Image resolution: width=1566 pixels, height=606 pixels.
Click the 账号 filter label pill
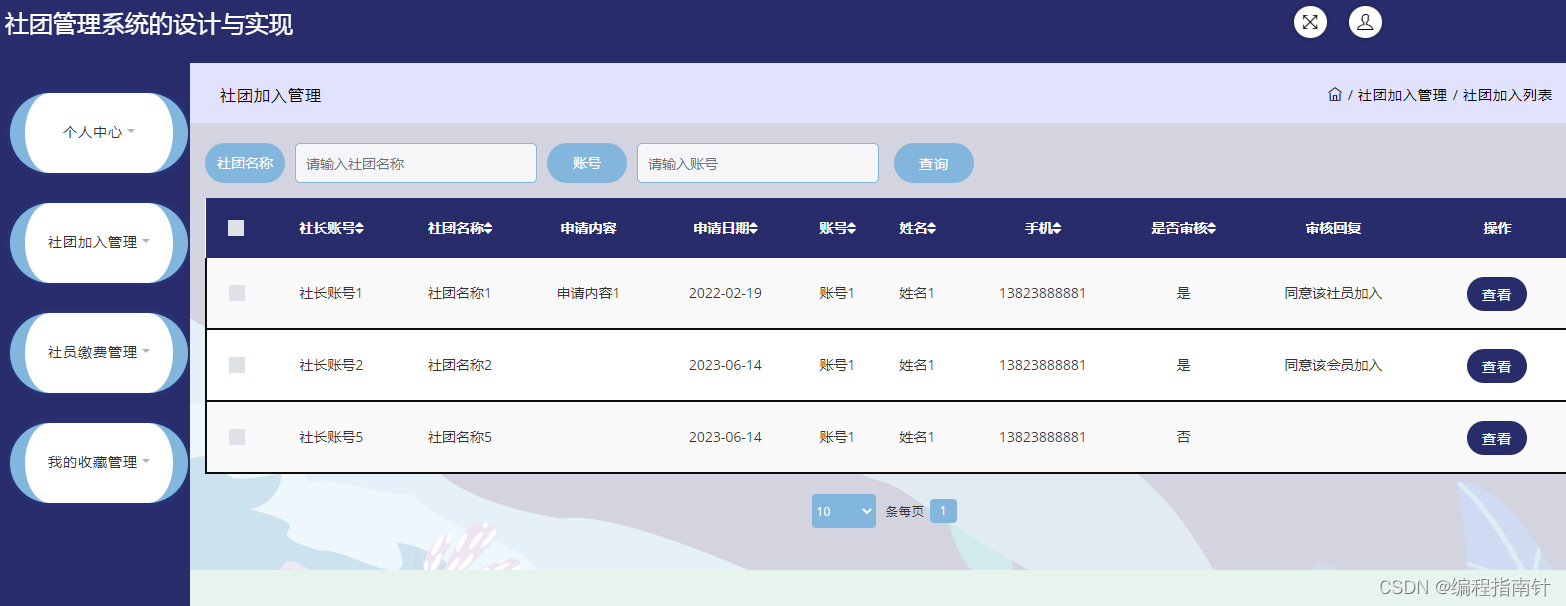coord(587,163)
